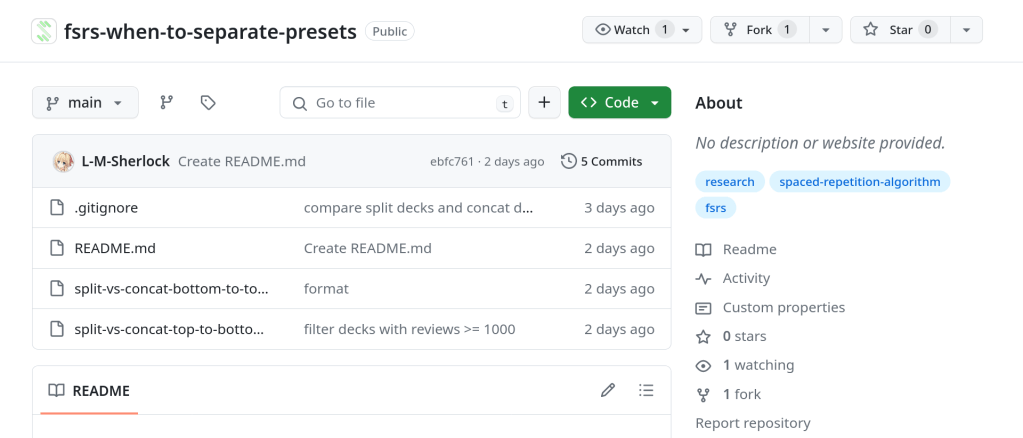The image size is (1023, 438).
Task: Open the tags icon
Action: [208, 102]
